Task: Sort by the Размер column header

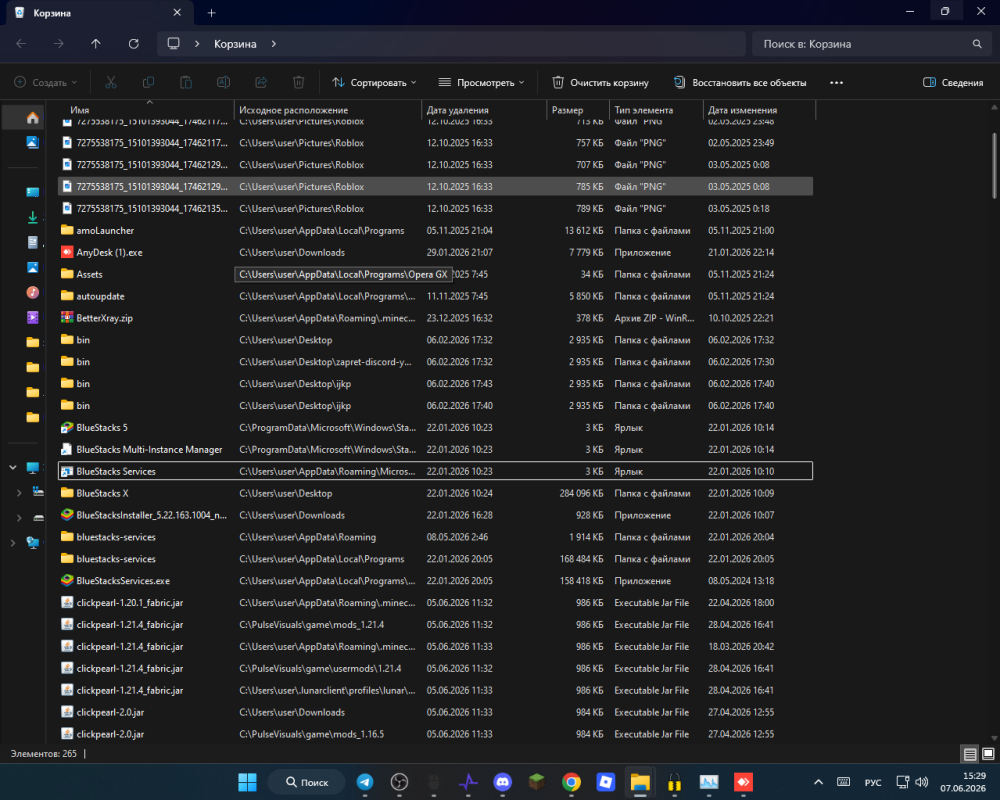Action: [578, 110]
